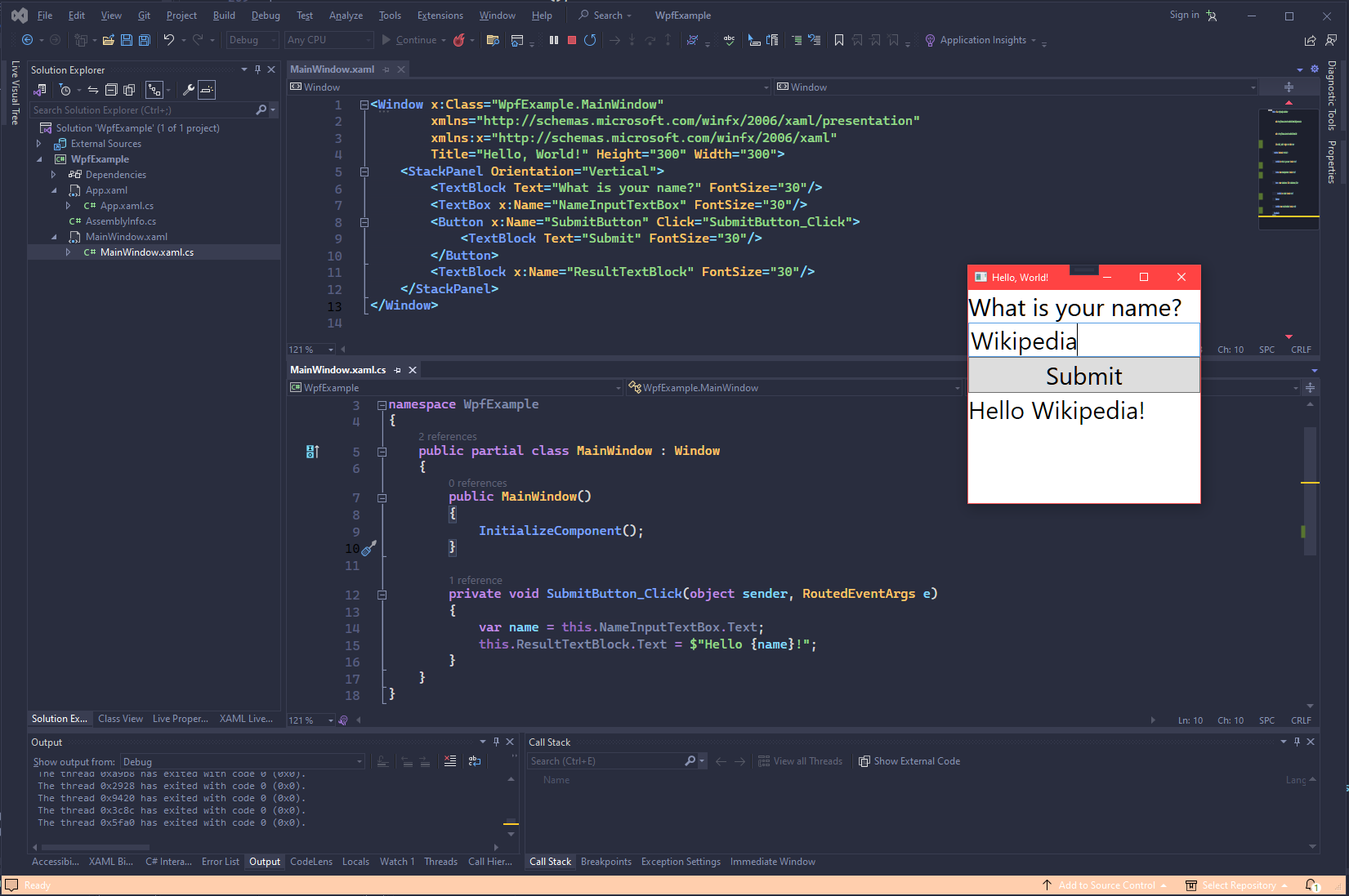
Task: Click the name text box containing Wikipedia
Action: tap(1083, 341)
